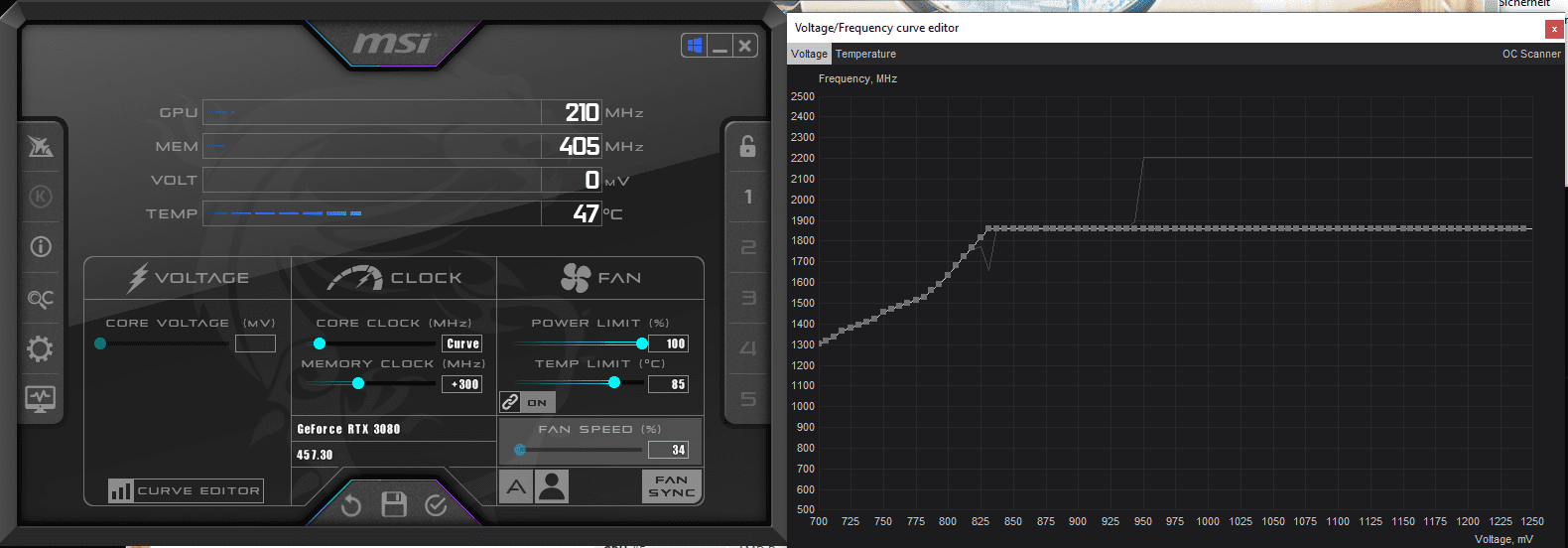Click the fan speed 34 value field
1568x548 pixels.
[669, 450]
